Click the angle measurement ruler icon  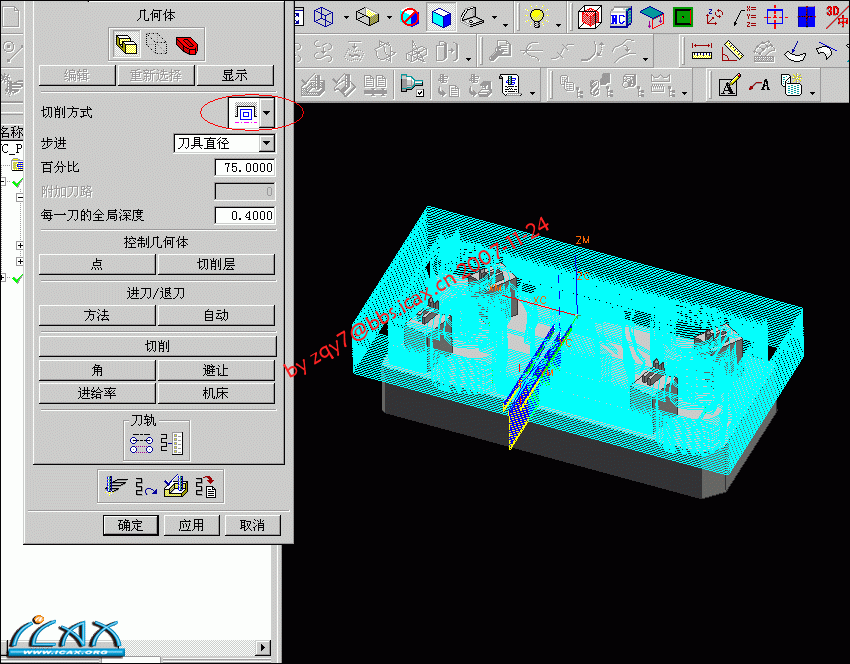[732, 52]
